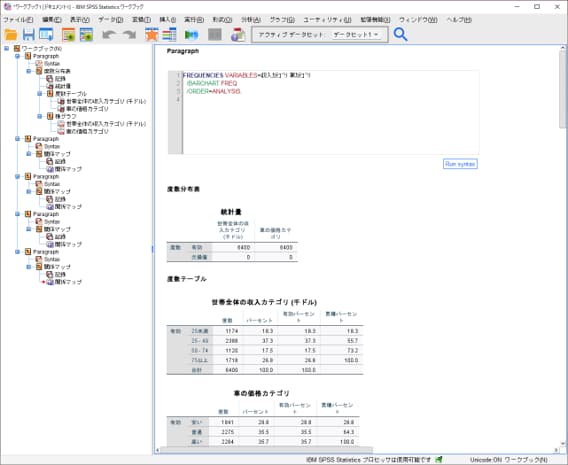This screenshot has height=465, width=568.
Task: Click the 世帯全体の収入カテゴリ (千ドル) table title
Action: coord(264,302)
